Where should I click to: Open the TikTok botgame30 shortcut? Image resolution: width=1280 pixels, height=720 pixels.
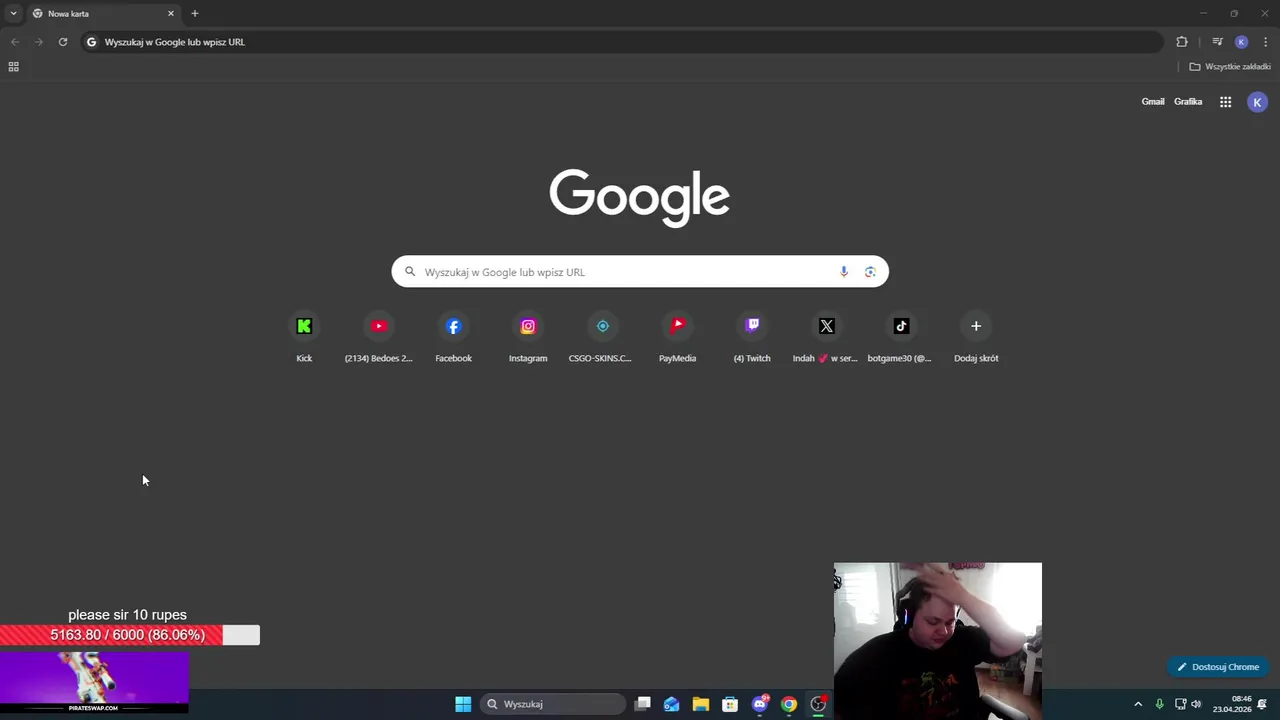901,337
